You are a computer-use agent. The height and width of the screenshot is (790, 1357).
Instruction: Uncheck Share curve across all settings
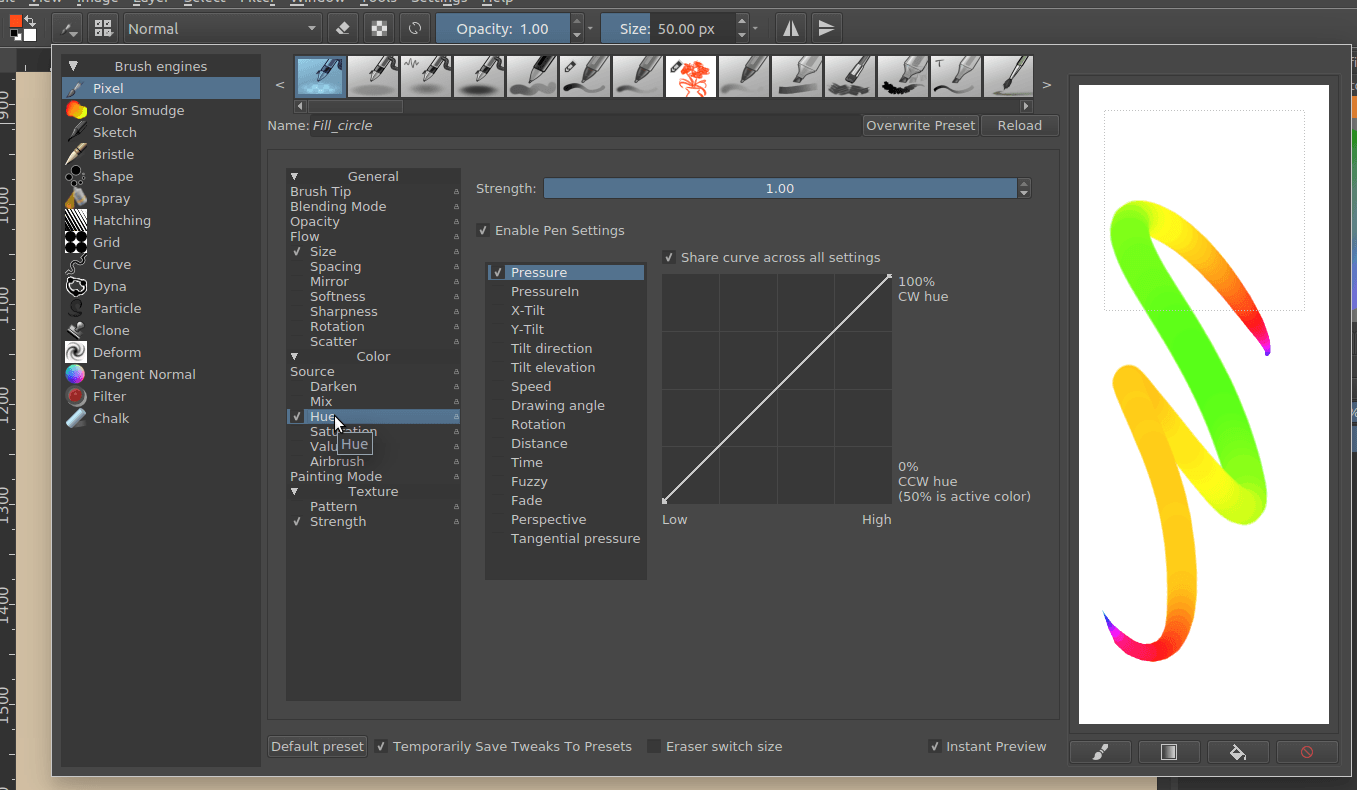click(x=668, y=257)
